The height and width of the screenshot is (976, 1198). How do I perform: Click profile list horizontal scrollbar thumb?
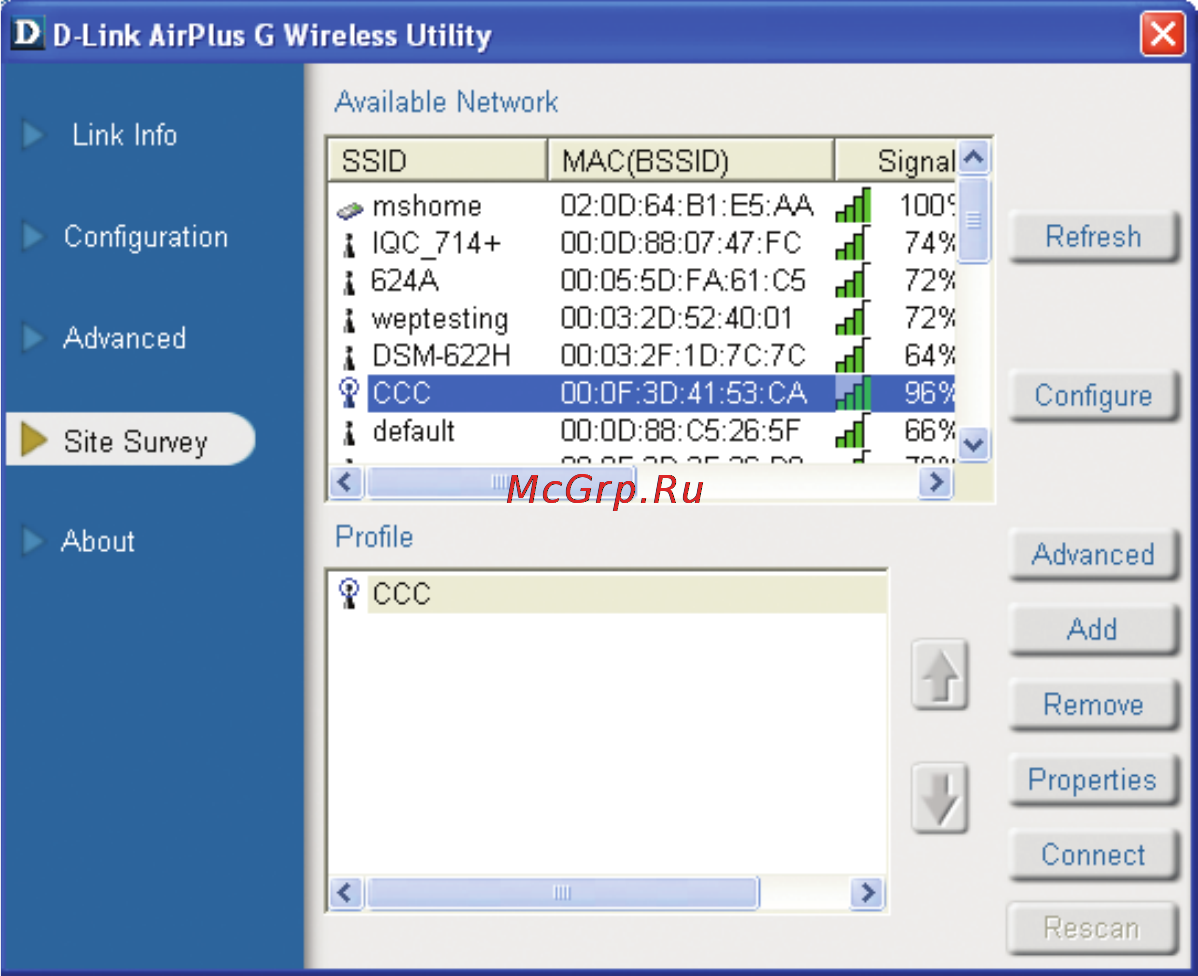pos(563,892)
